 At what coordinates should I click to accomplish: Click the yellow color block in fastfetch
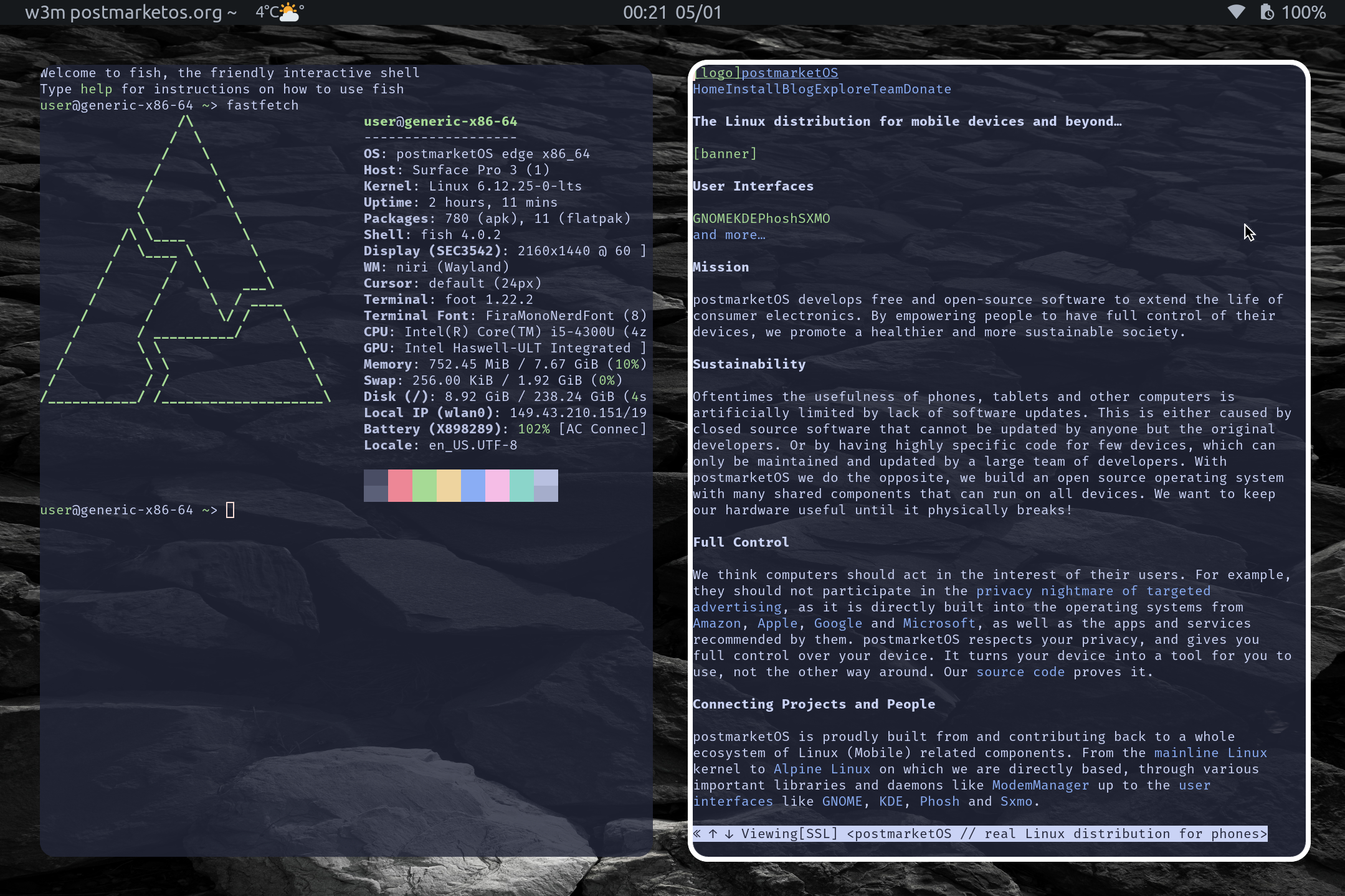[x=449, y=486]
